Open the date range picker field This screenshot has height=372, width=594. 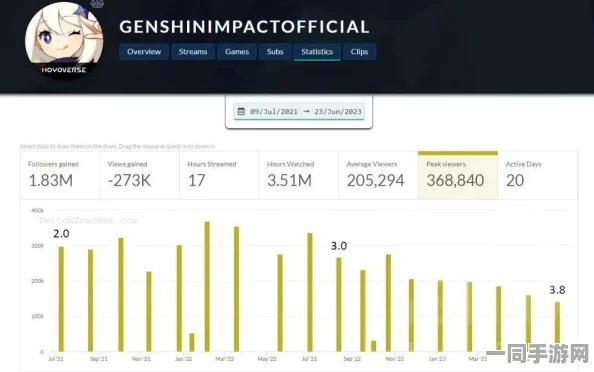tap(299, 111)
